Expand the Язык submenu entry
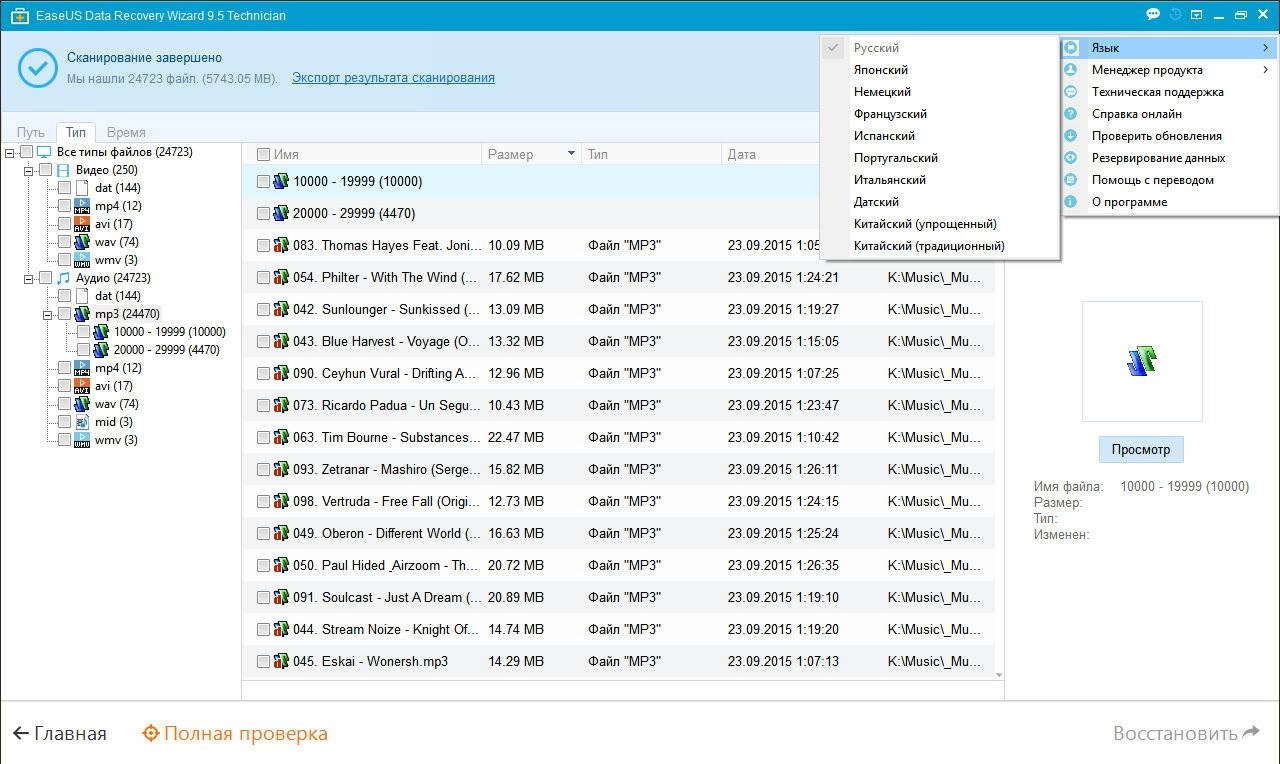The height and width of the screenshot is (764, 1280). 1169,48
